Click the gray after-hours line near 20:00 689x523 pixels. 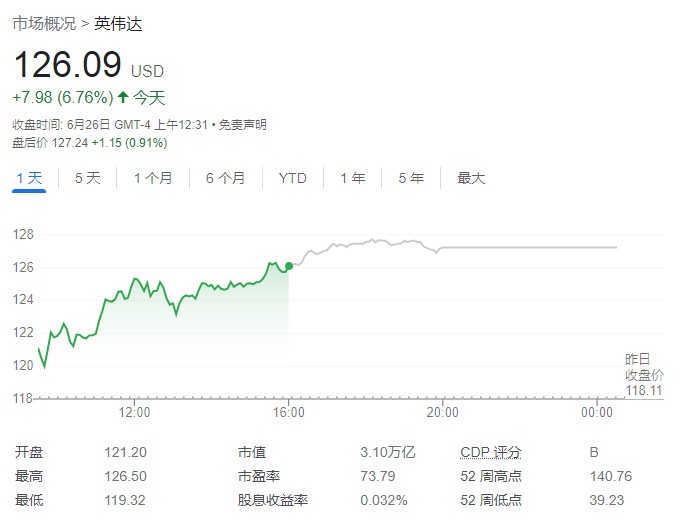pyautogui.click(x=442, y=247)
